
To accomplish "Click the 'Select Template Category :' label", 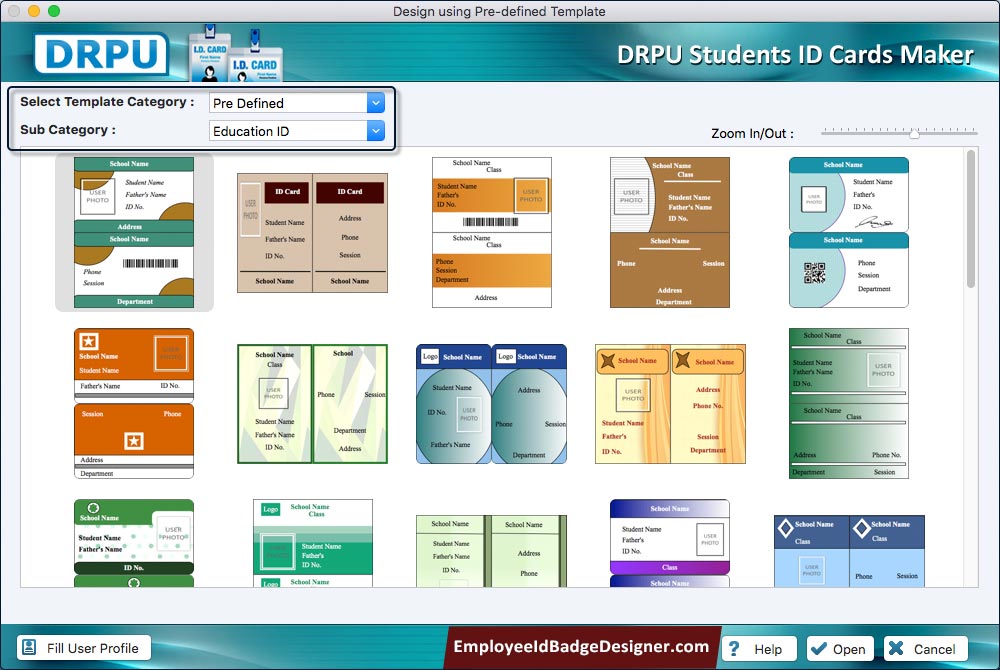I will [x=107, y=102].
